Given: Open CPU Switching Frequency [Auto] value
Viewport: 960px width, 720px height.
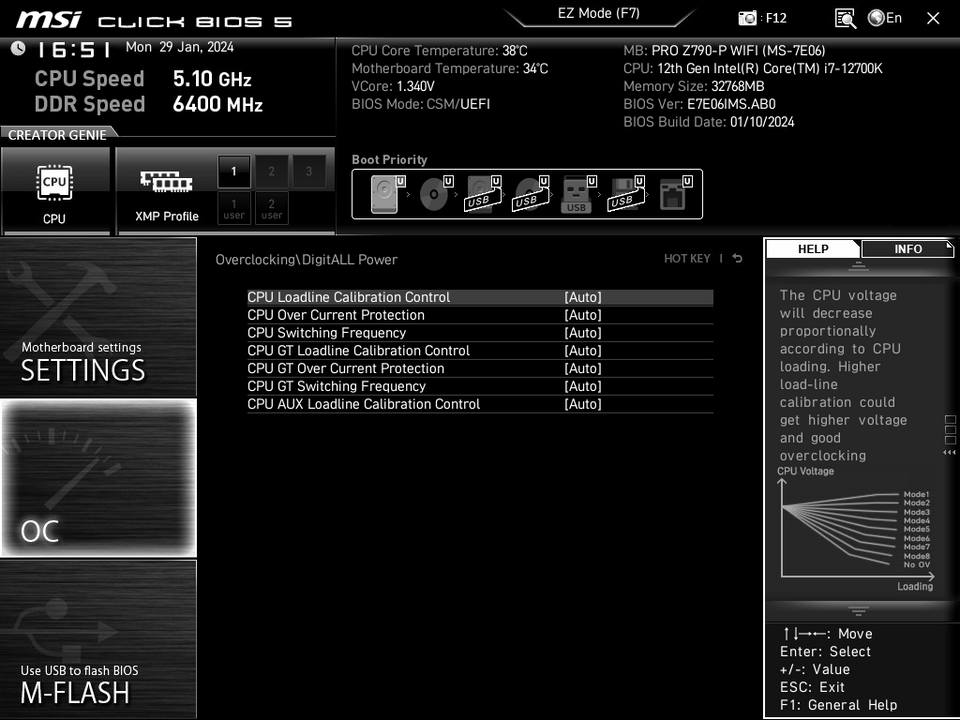Looking at the screenshot, I should click(x=583, y=332).
